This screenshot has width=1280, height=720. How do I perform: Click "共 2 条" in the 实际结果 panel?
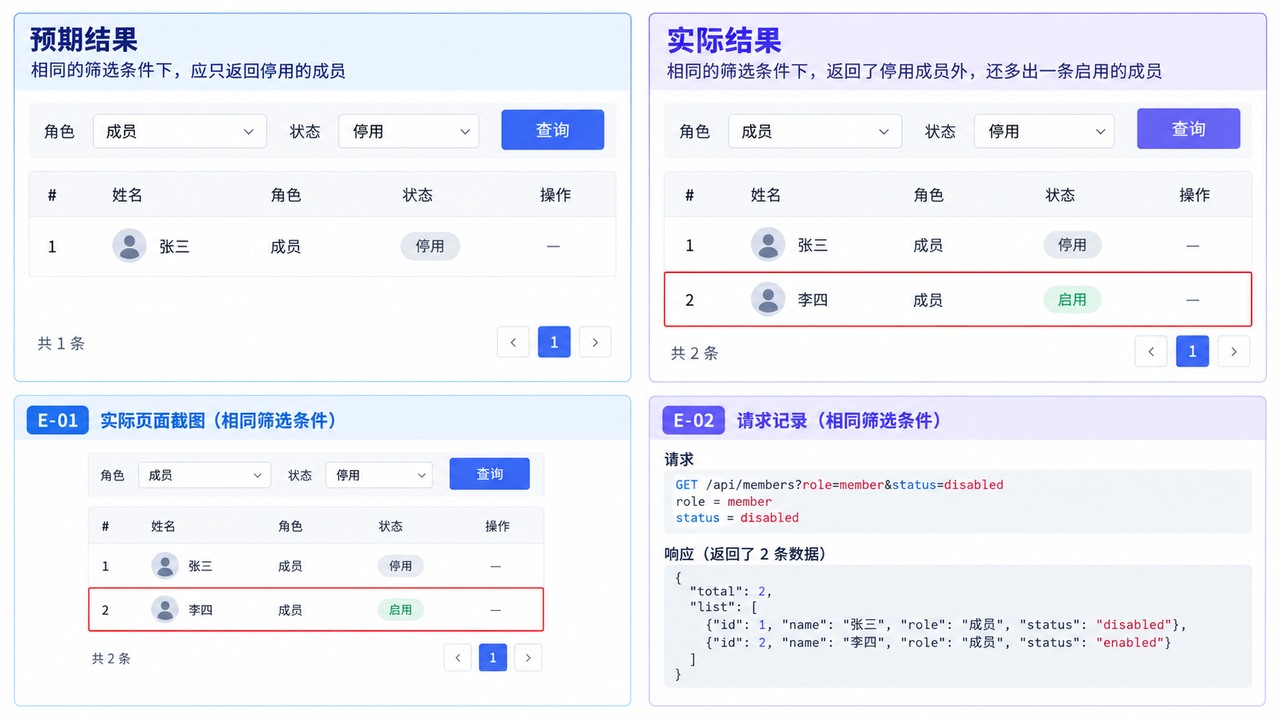coord(695,353)
